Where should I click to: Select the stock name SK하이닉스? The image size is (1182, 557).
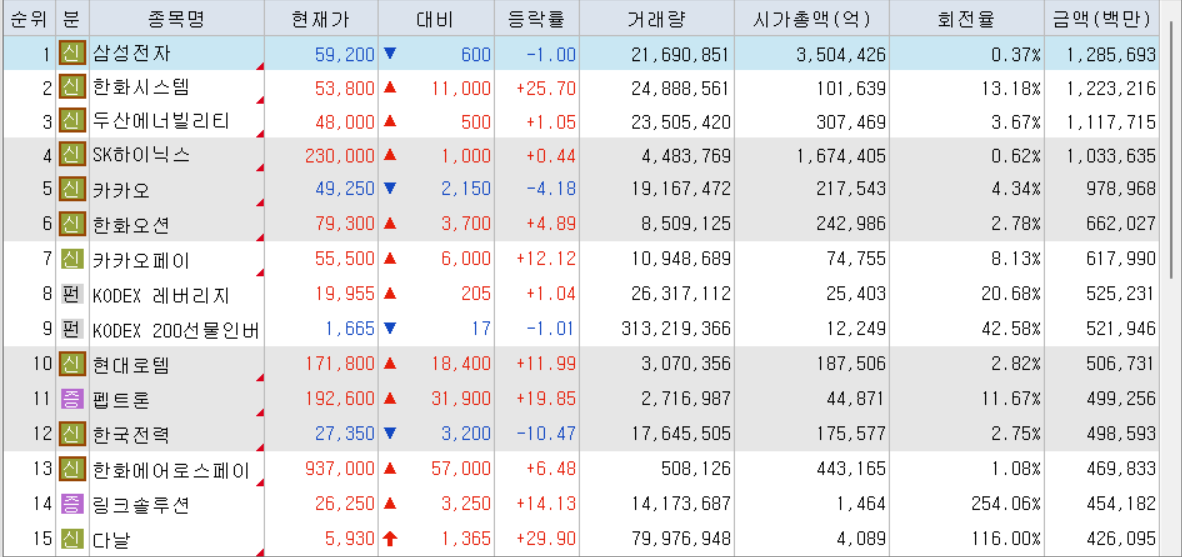coord(142,156)
